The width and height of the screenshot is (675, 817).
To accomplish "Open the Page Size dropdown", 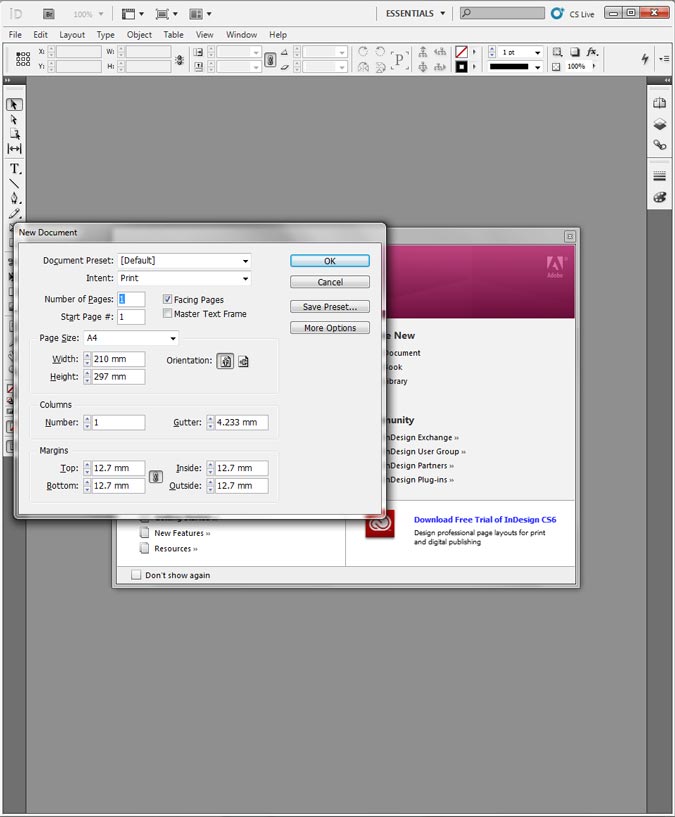I will coord(131,339).
